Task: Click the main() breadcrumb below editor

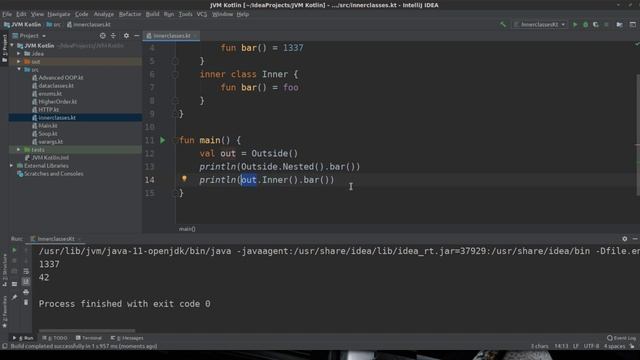Action: 187,229
